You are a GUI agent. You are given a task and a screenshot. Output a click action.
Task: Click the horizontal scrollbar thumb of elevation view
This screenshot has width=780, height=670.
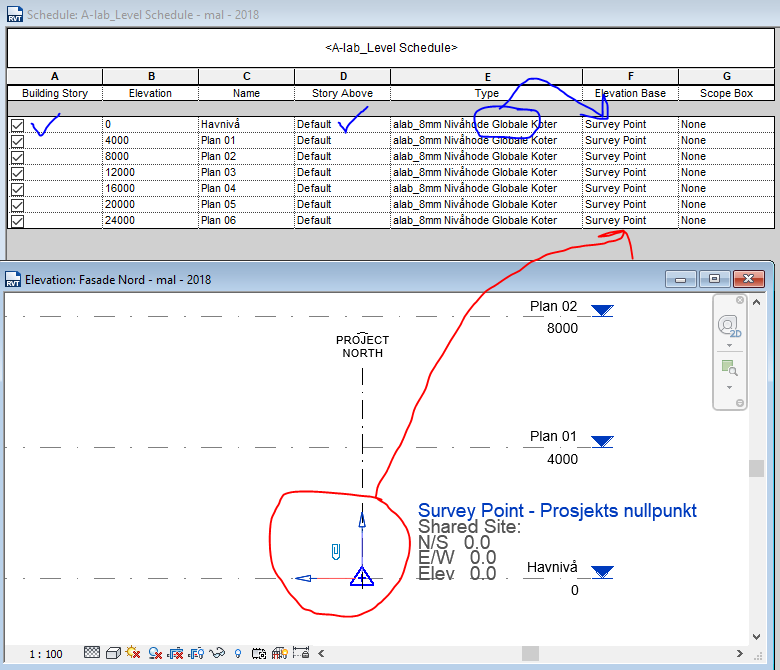530,653
